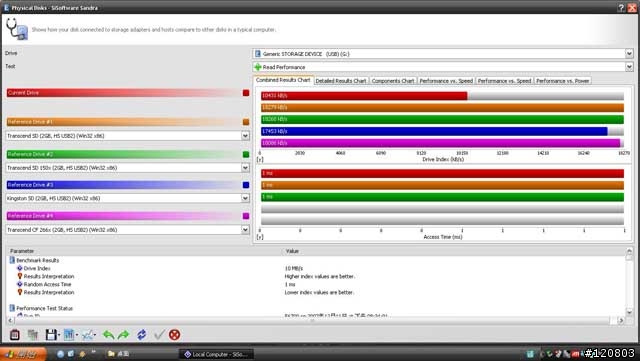Open the Windows Start button
The width and height of the screenshot is (640, 361).
click(x=23, y=354)
